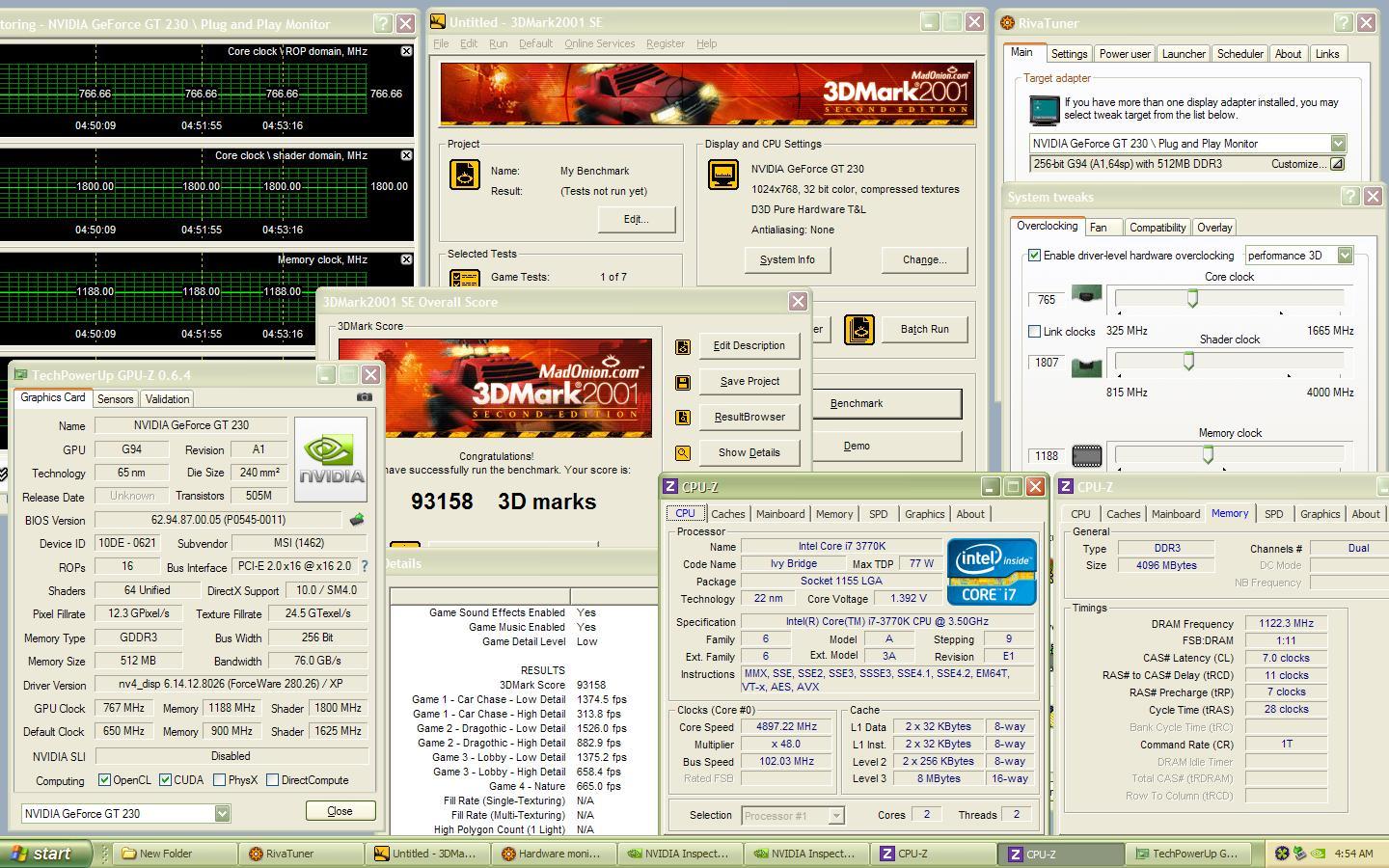Image resolution: width=1389 pixels, height=868 pixels.
Task: Click the memory clock chip icon
Action: (x=1086, y=455)
